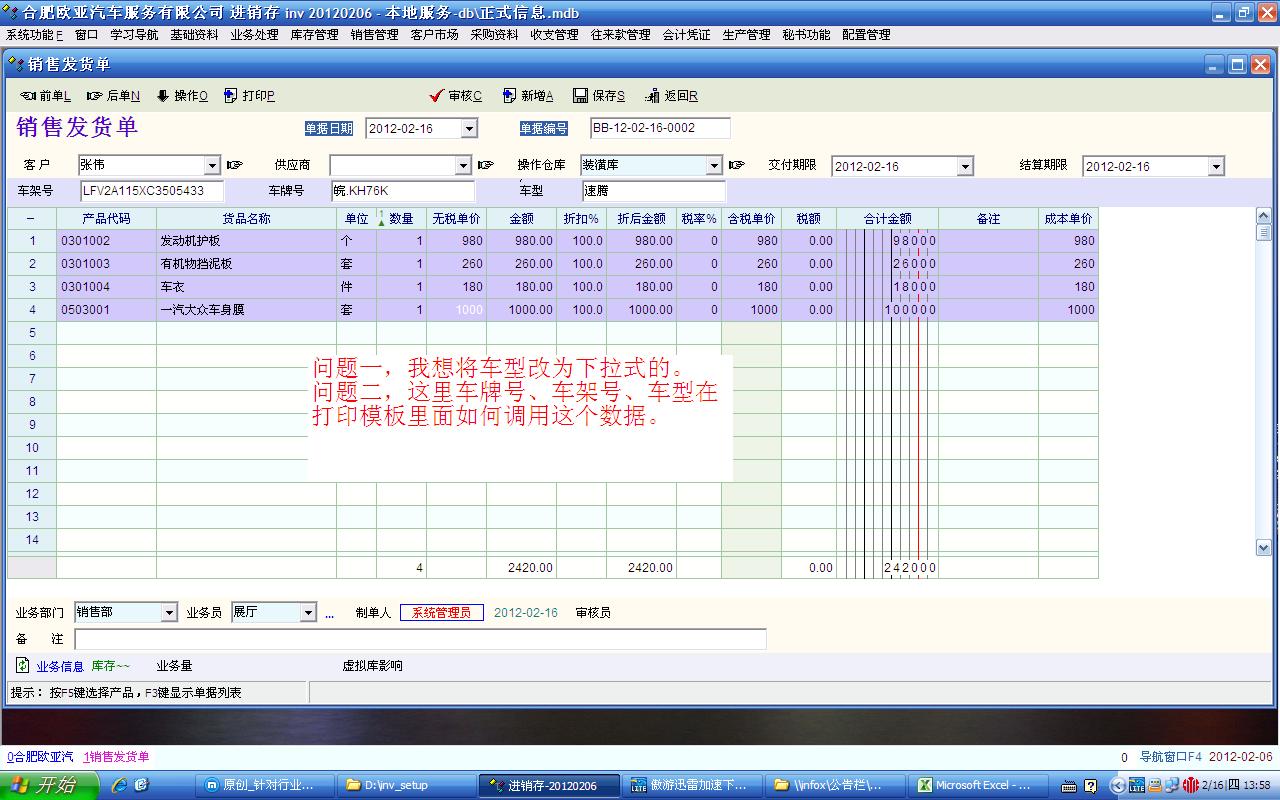Go to next document with 后单 icon
This screenshot has height=800, width=1280.
click(95, 96)
